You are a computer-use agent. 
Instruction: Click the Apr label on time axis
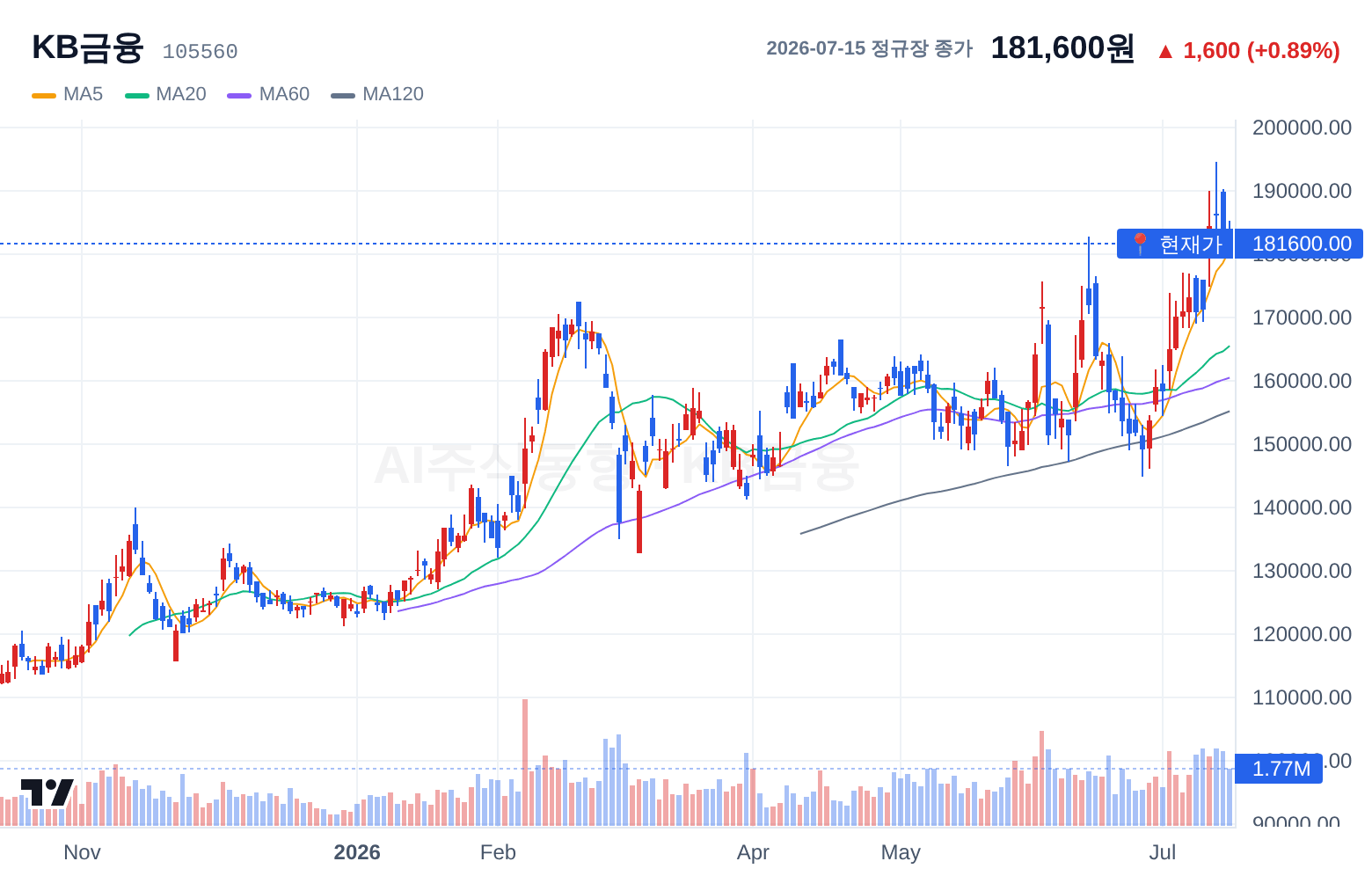point(753,852)
